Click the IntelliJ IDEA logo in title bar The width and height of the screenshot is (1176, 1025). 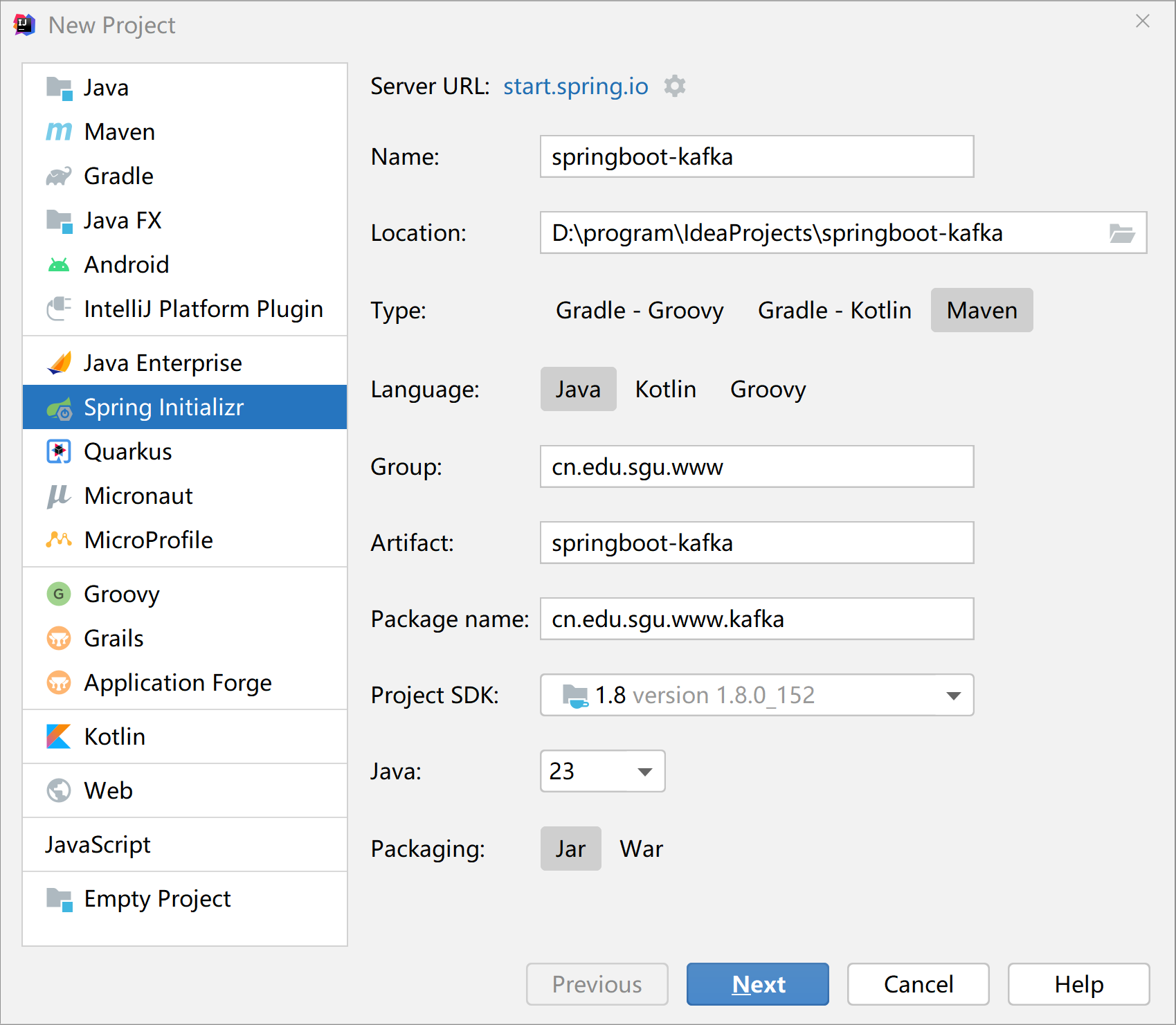point(24,25)
